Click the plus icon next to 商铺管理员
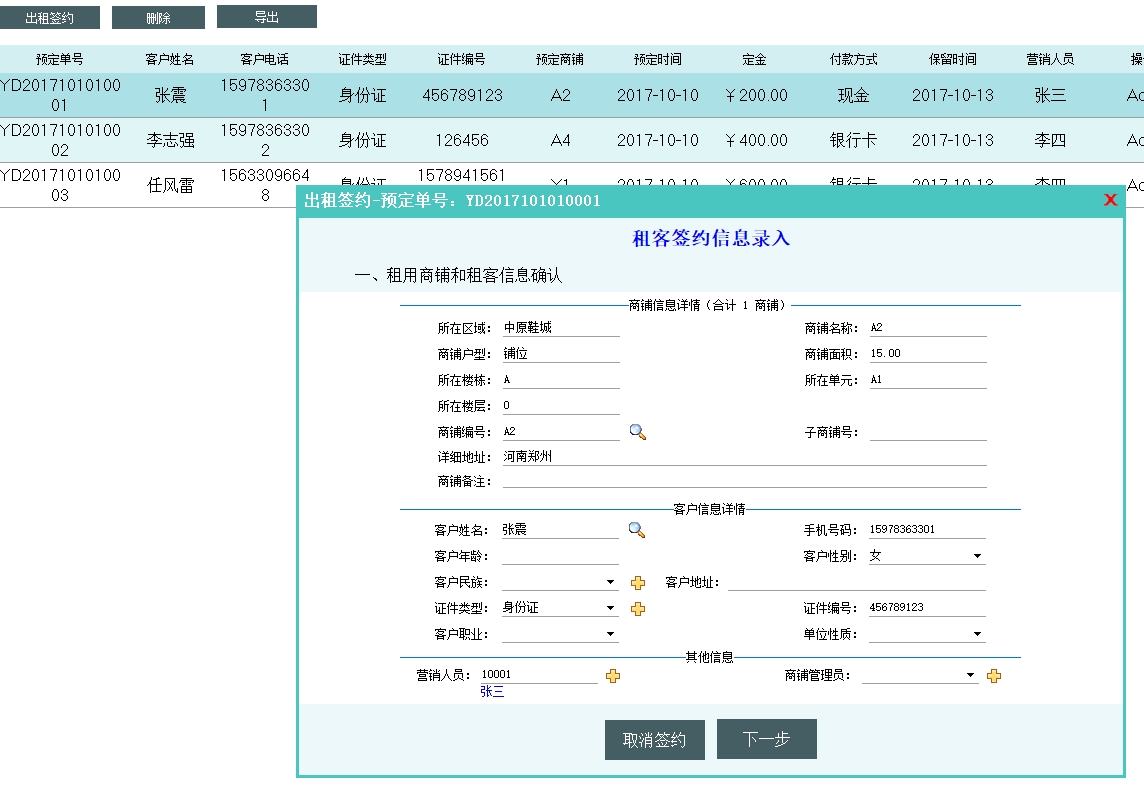The image size is (1144, 789). point(994,676)
